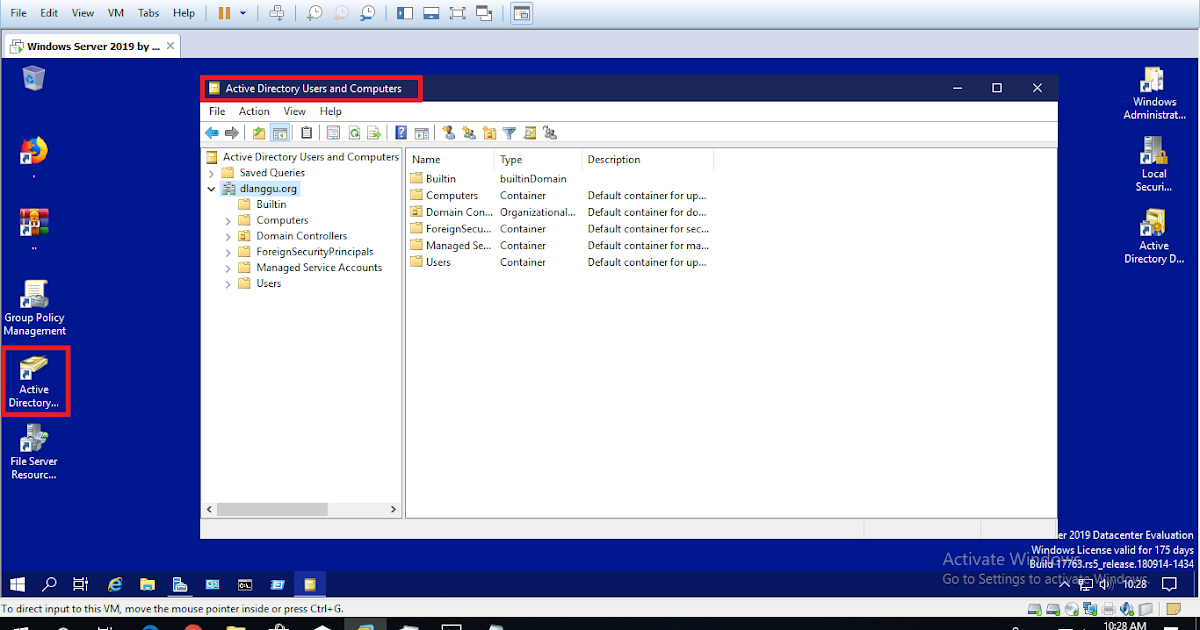The width and height of the screenshot is (1200, 630).
Task: Open File Server Resource Manager desktop shortcut
Action: 34,452
